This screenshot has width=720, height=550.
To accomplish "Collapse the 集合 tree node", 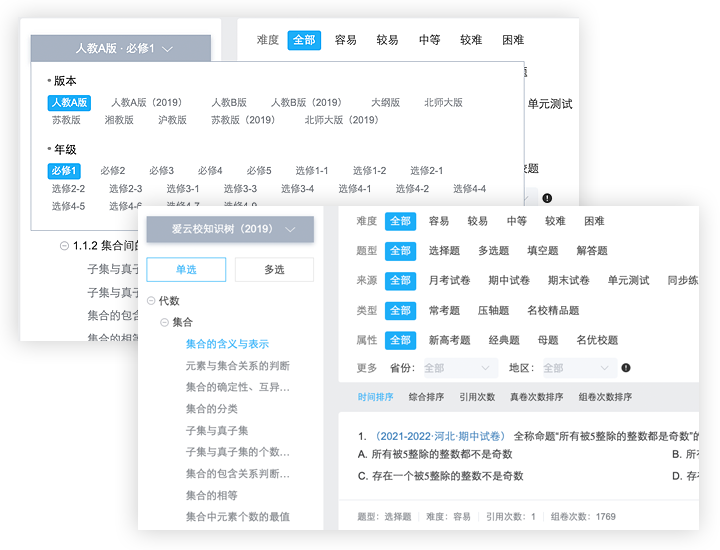I will click(x=164, y=322).
